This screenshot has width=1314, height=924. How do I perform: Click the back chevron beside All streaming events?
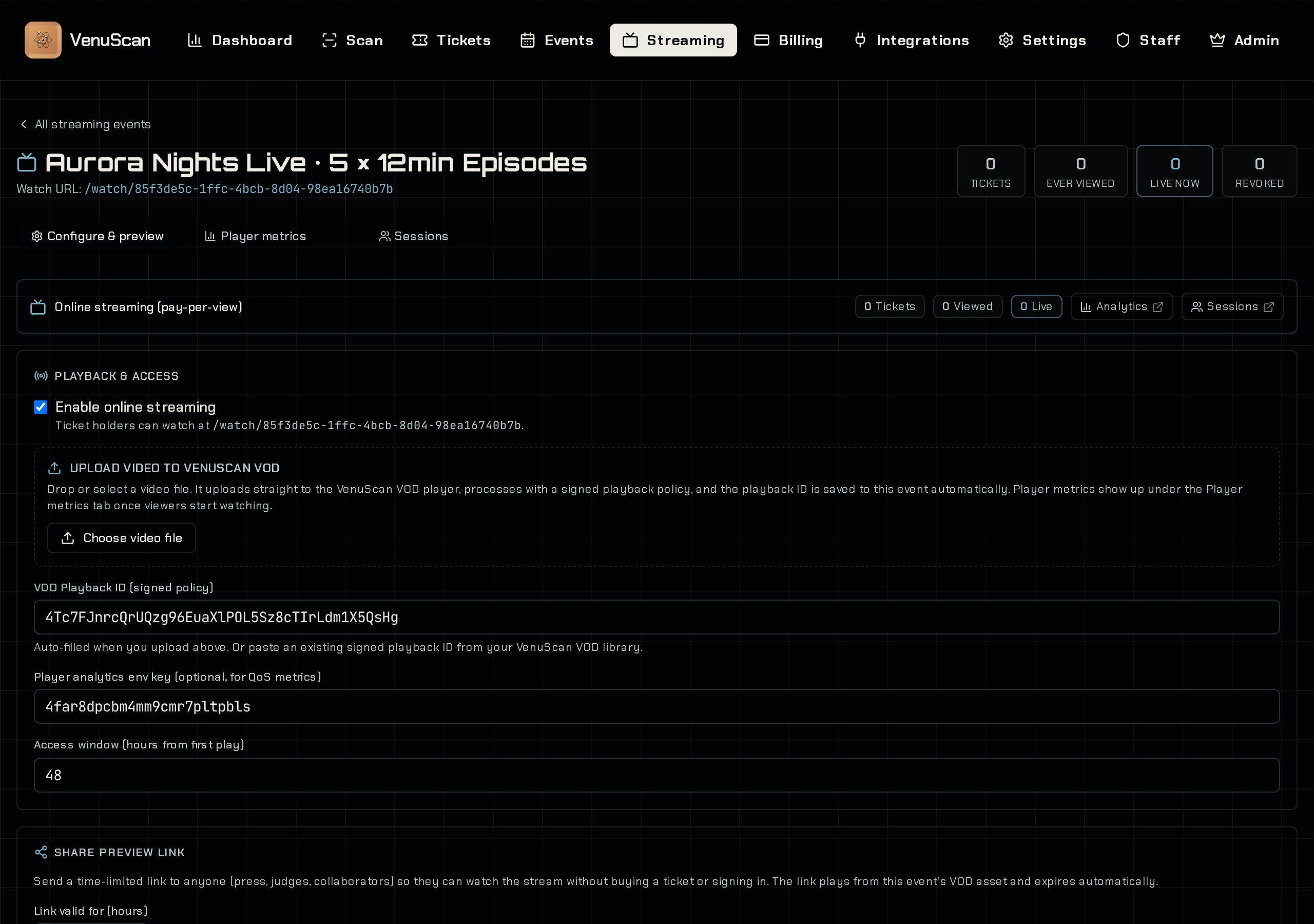click(24, 124)
